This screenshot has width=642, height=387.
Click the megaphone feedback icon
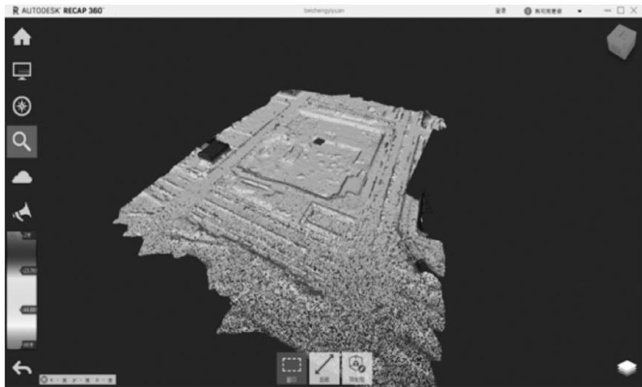click(x=22, y=212)
